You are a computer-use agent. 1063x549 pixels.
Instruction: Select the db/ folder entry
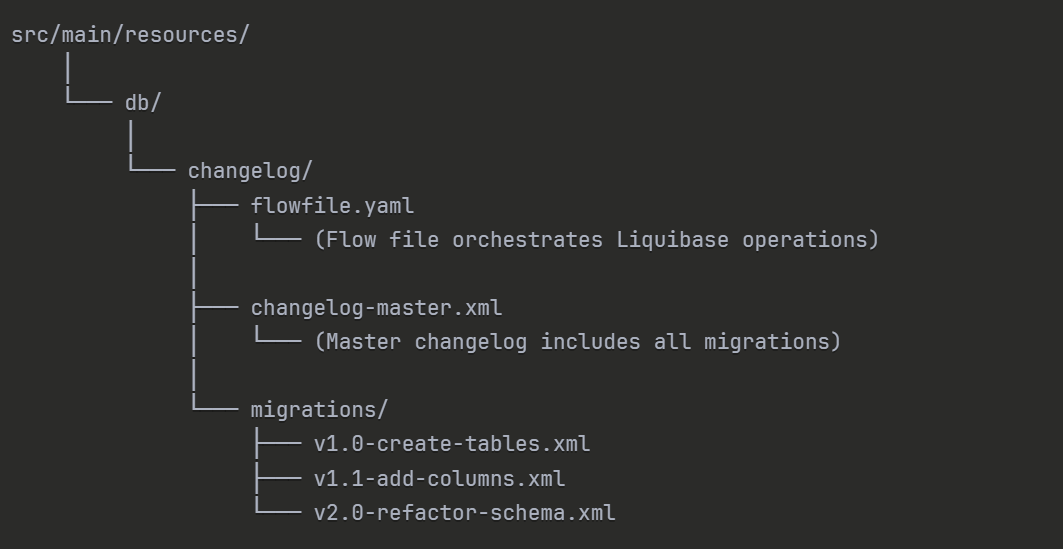pos(143,103)
